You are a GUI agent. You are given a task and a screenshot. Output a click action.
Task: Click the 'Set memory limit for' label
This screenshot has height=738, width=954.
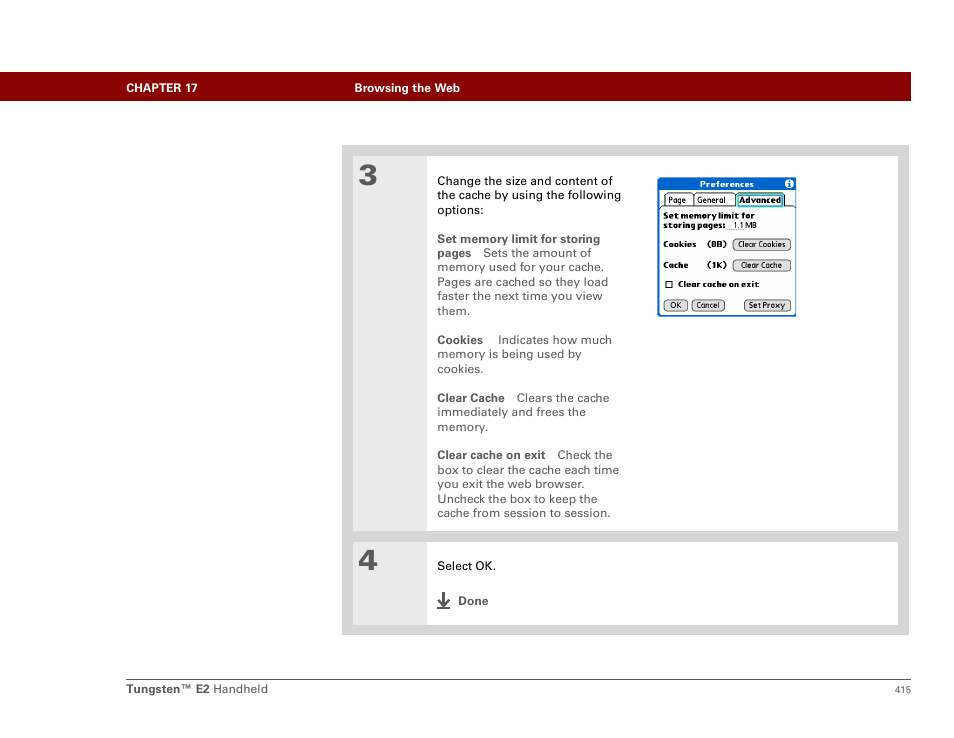coord(709,215)
